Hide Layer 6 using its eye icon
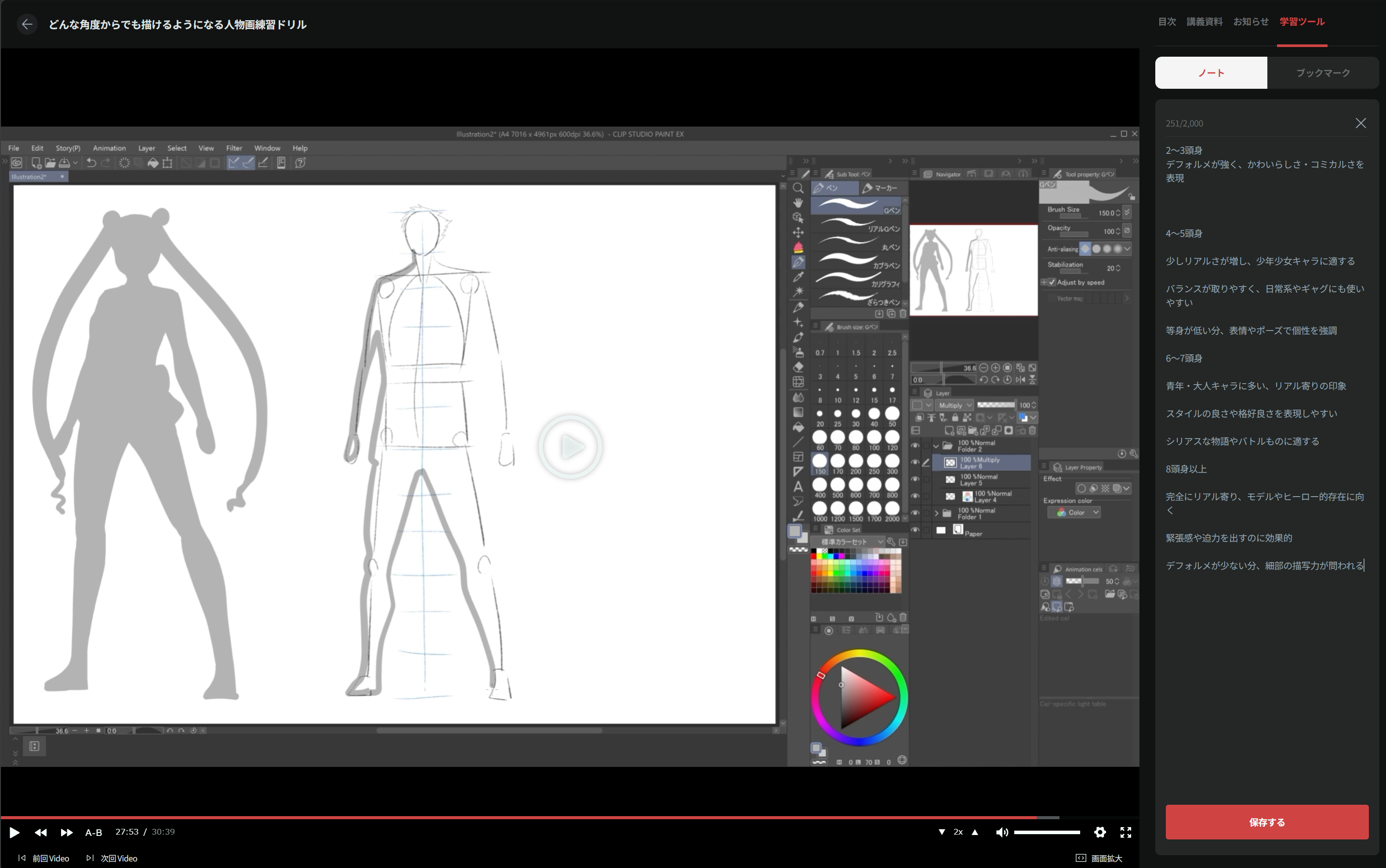This screenshot has width=1386, height=868. (915, 462)
